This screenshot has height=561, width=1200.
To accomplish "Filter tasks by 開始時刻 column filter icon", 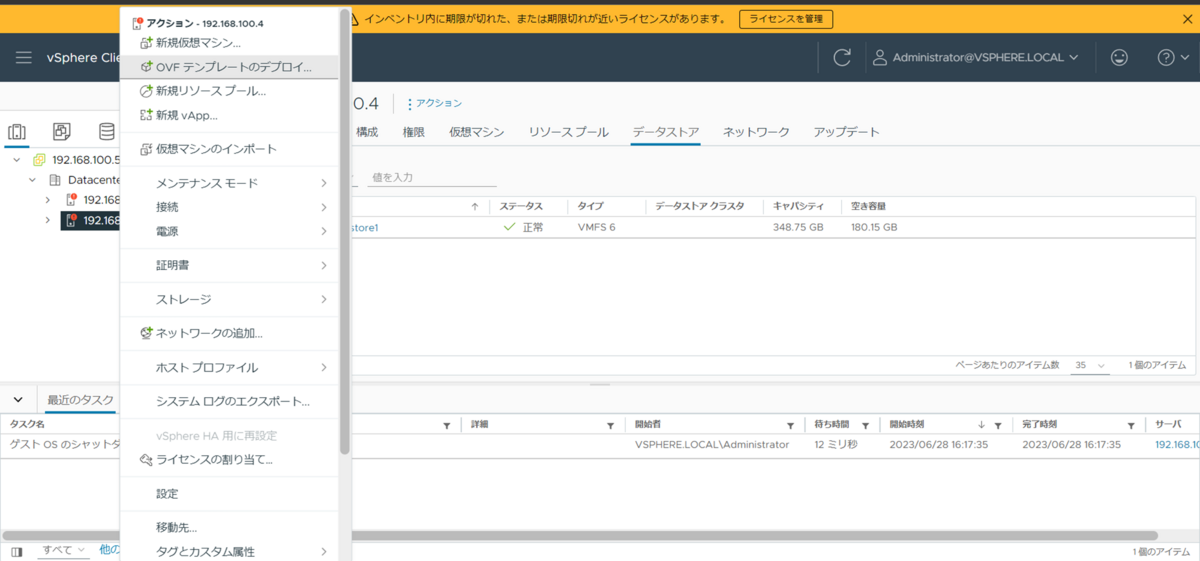I will point(998,425).
